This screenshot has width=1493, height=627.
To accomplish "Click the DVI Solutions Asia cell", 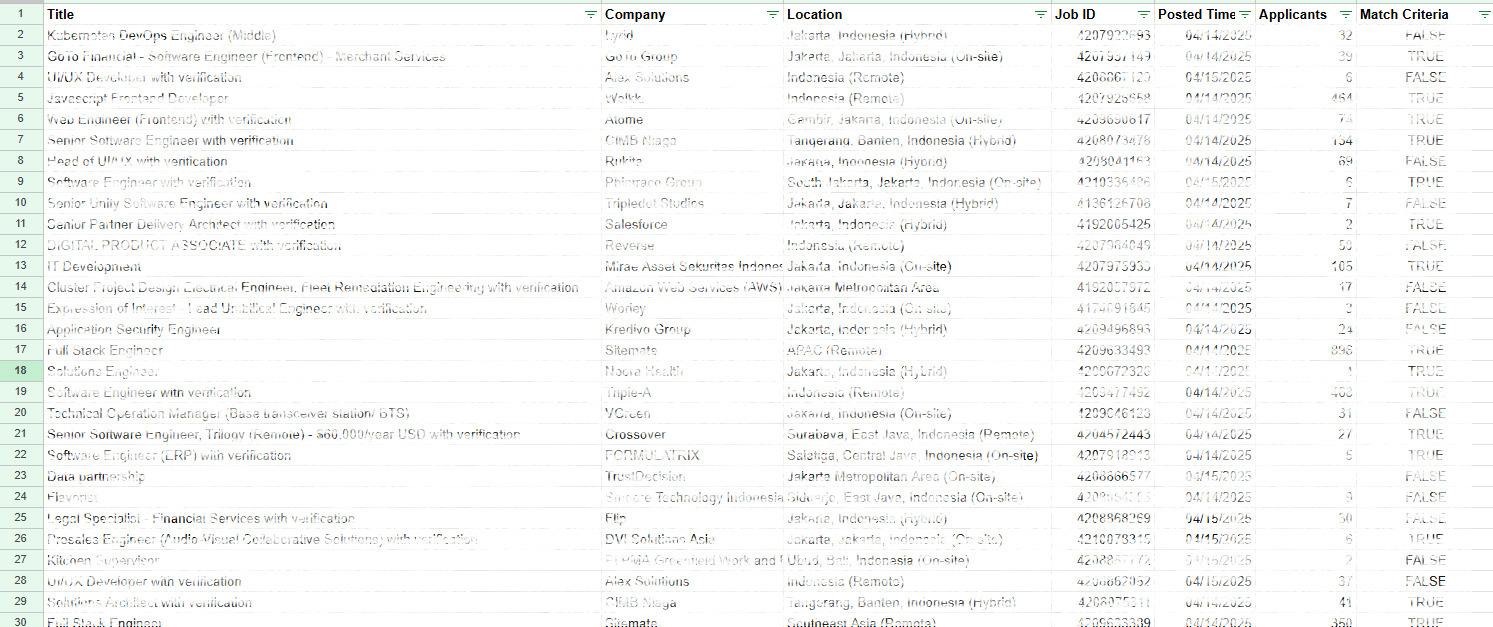I will (x=692, y=539).
